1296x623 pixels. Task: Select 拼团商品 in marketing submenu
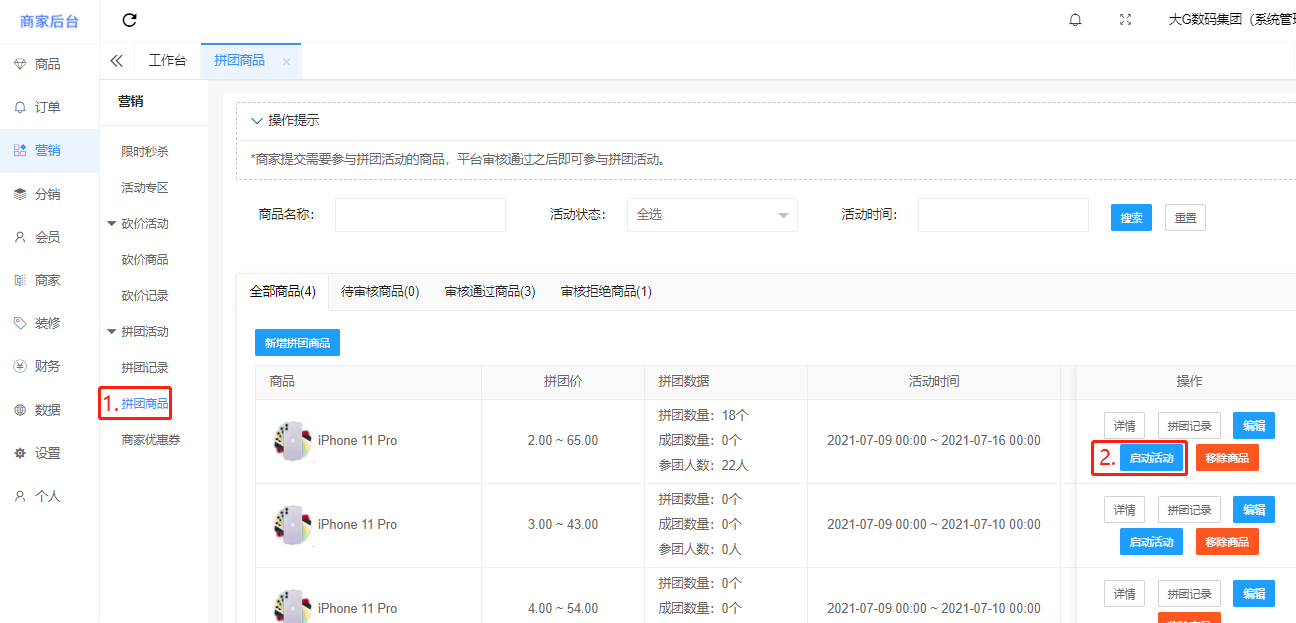145,404
